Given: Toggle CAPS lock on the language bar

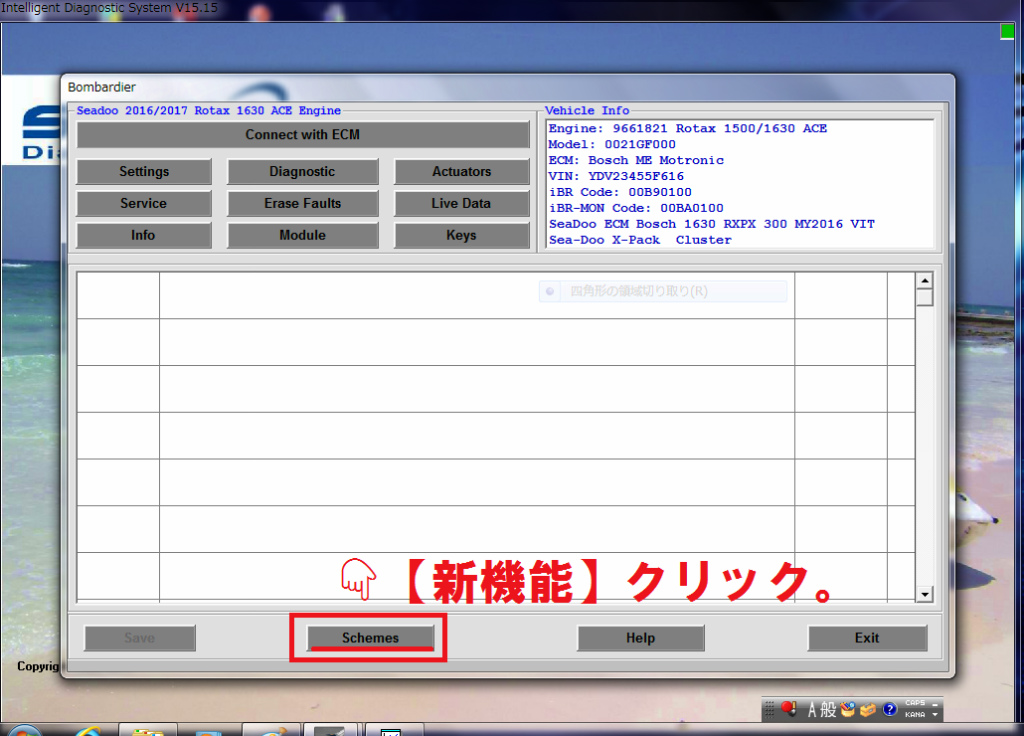Looking at the screenshot, I should (x=915, y=703).
